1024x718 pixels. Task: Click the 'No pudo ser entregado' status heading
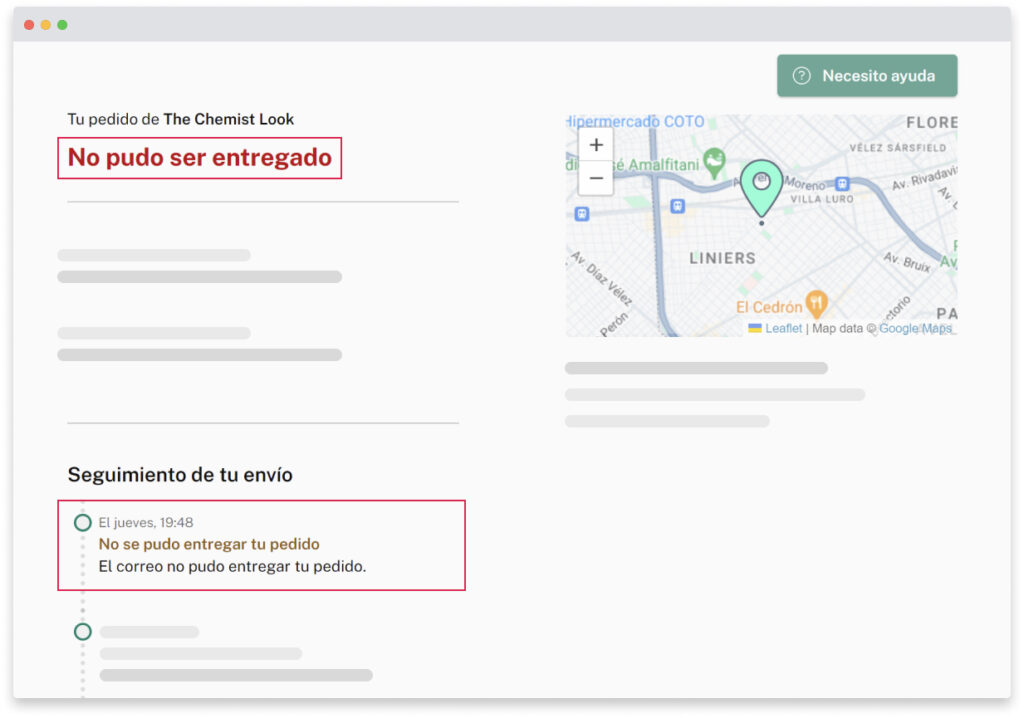[x=200, y=158]
